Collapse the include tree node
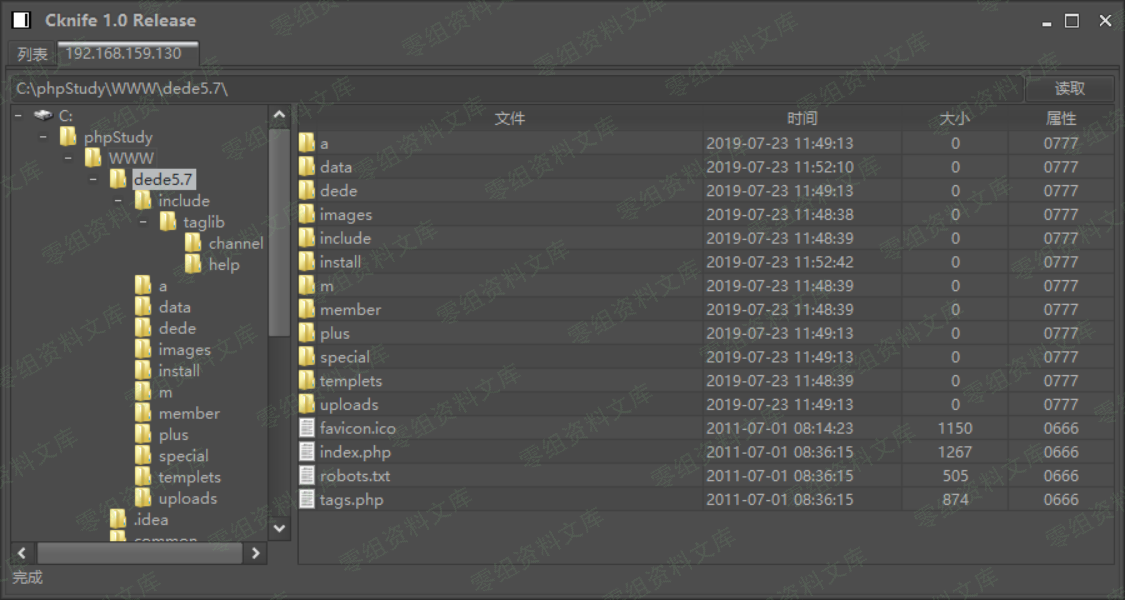This screenshot has height=600, width=1125. (118, 201)
